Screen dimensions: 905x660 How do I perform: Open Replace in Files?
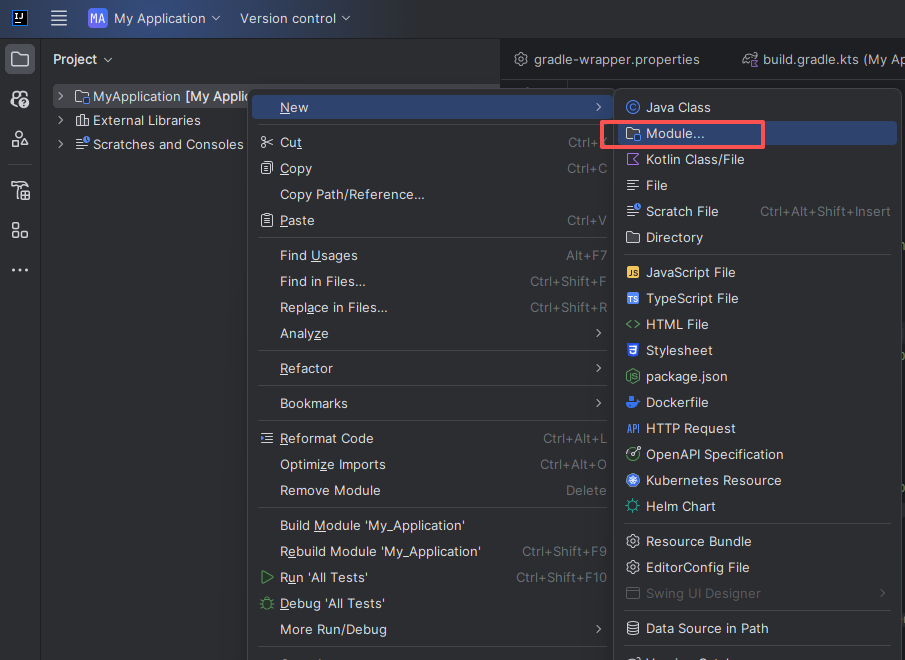[432, 308]
